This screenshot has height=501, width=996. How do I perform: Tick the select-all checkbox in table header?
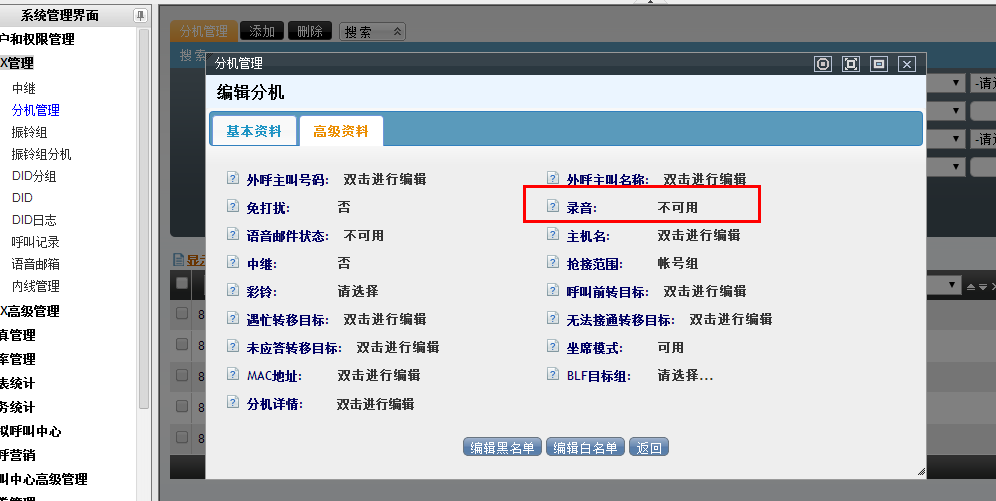pos(182,284)
